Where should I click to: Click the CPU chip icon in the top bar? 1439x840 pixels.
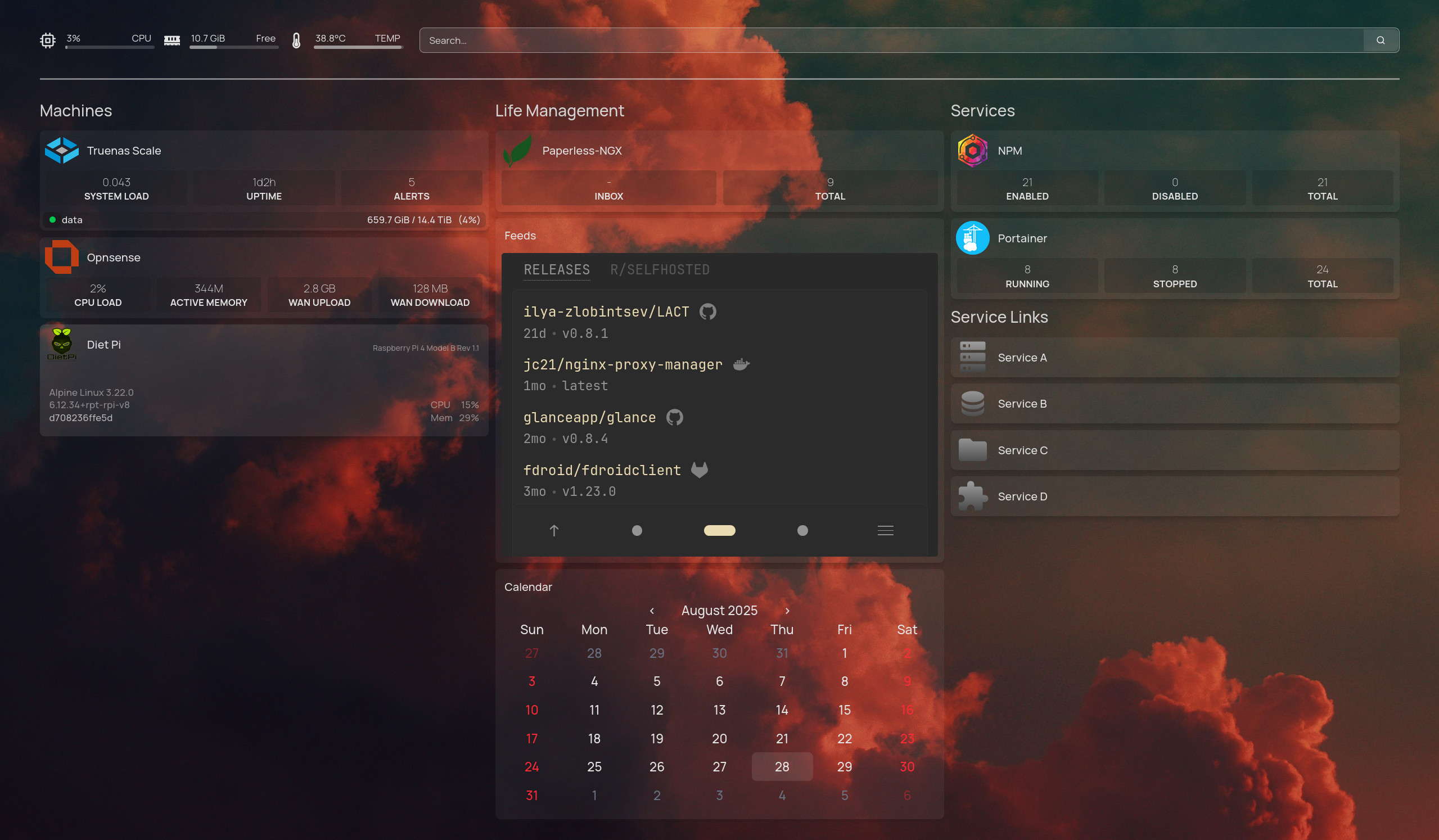(x=47, y=40)
